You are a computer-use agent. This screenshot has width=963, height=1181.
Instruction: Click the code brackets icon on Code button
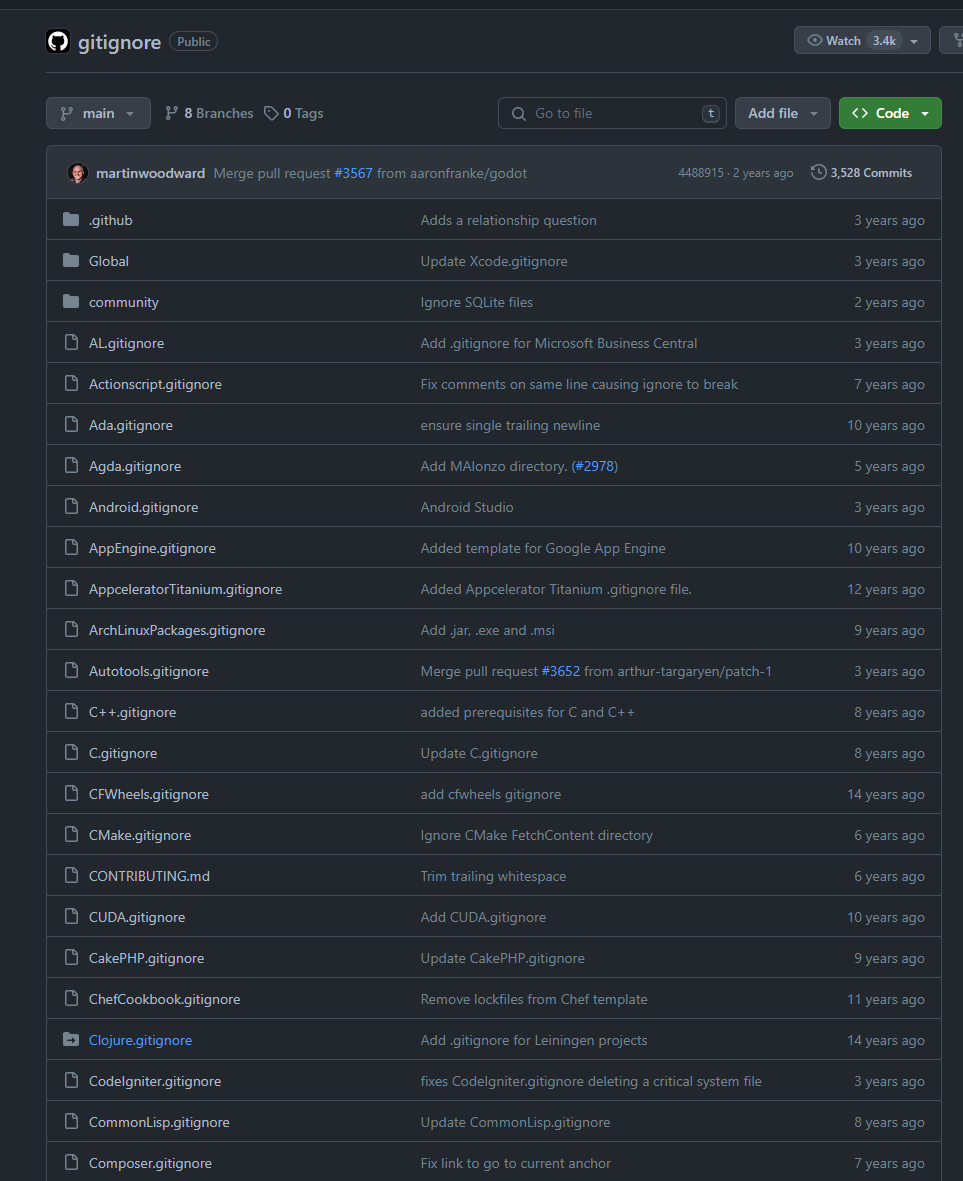click(x=860, y=113)
